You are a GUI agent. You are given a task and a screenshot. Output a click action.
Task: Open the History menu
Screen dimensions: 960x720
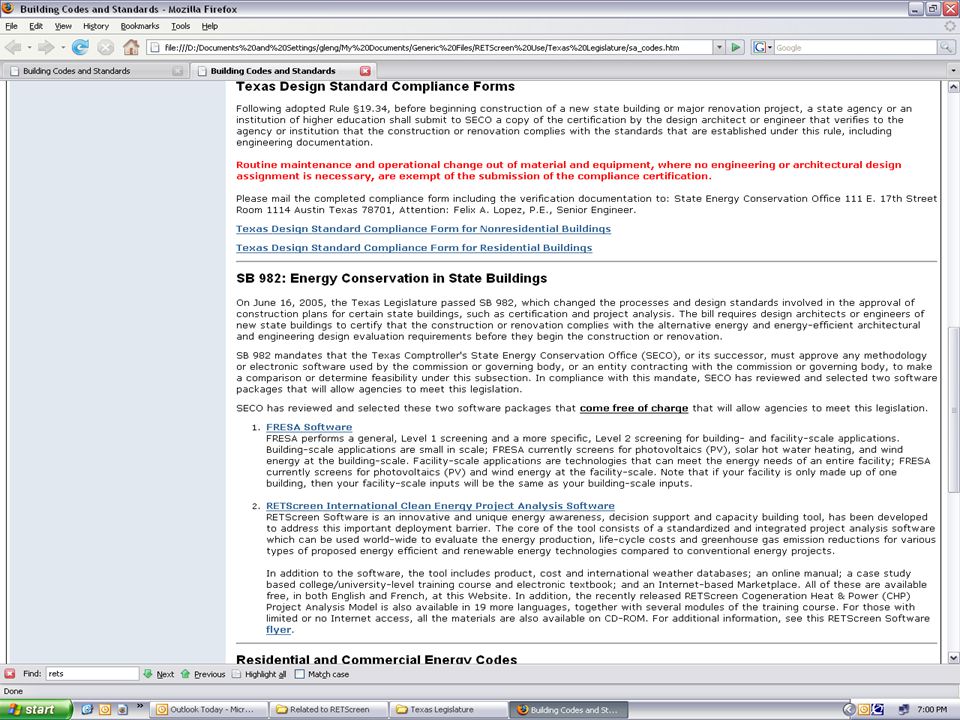96,26
